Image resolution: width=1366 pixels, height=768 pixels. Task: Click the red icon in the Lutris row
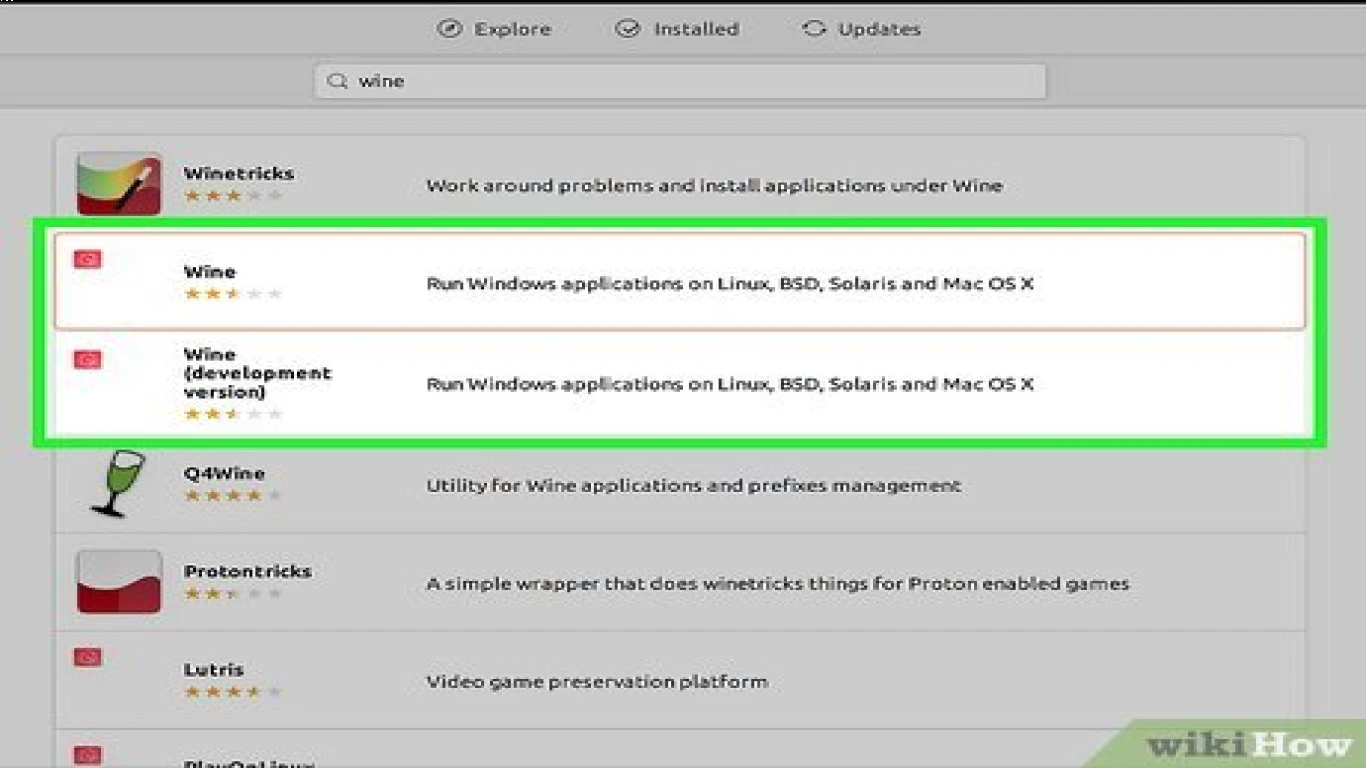88,657
